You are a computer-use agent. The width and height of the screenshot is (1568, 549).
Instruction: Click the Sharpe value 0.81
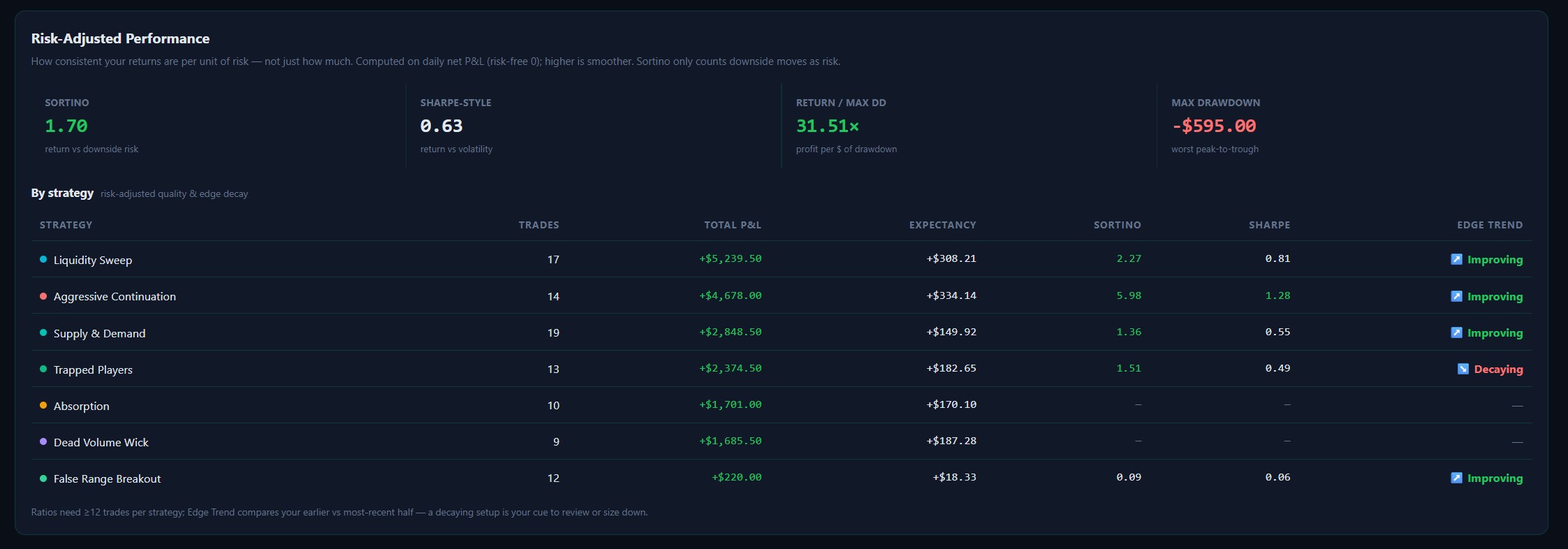point(1277,258)
